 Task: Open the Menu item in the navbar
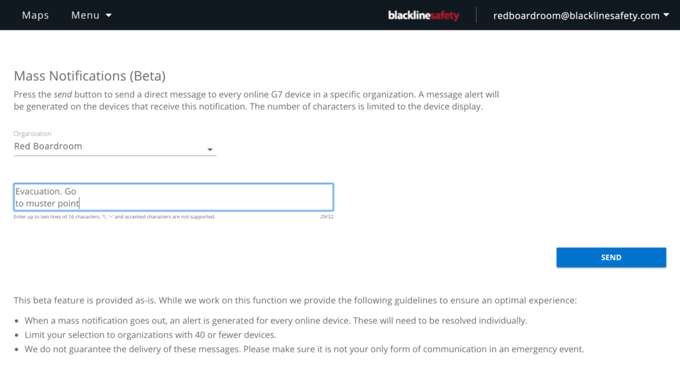[x=91, y=15]
